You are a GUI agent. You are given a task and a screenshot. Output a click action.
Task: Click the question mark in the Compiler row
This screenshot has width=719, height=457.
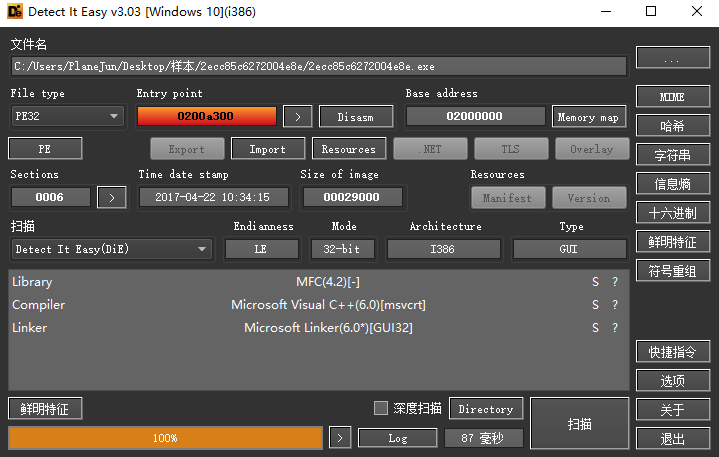coord(615,305)
